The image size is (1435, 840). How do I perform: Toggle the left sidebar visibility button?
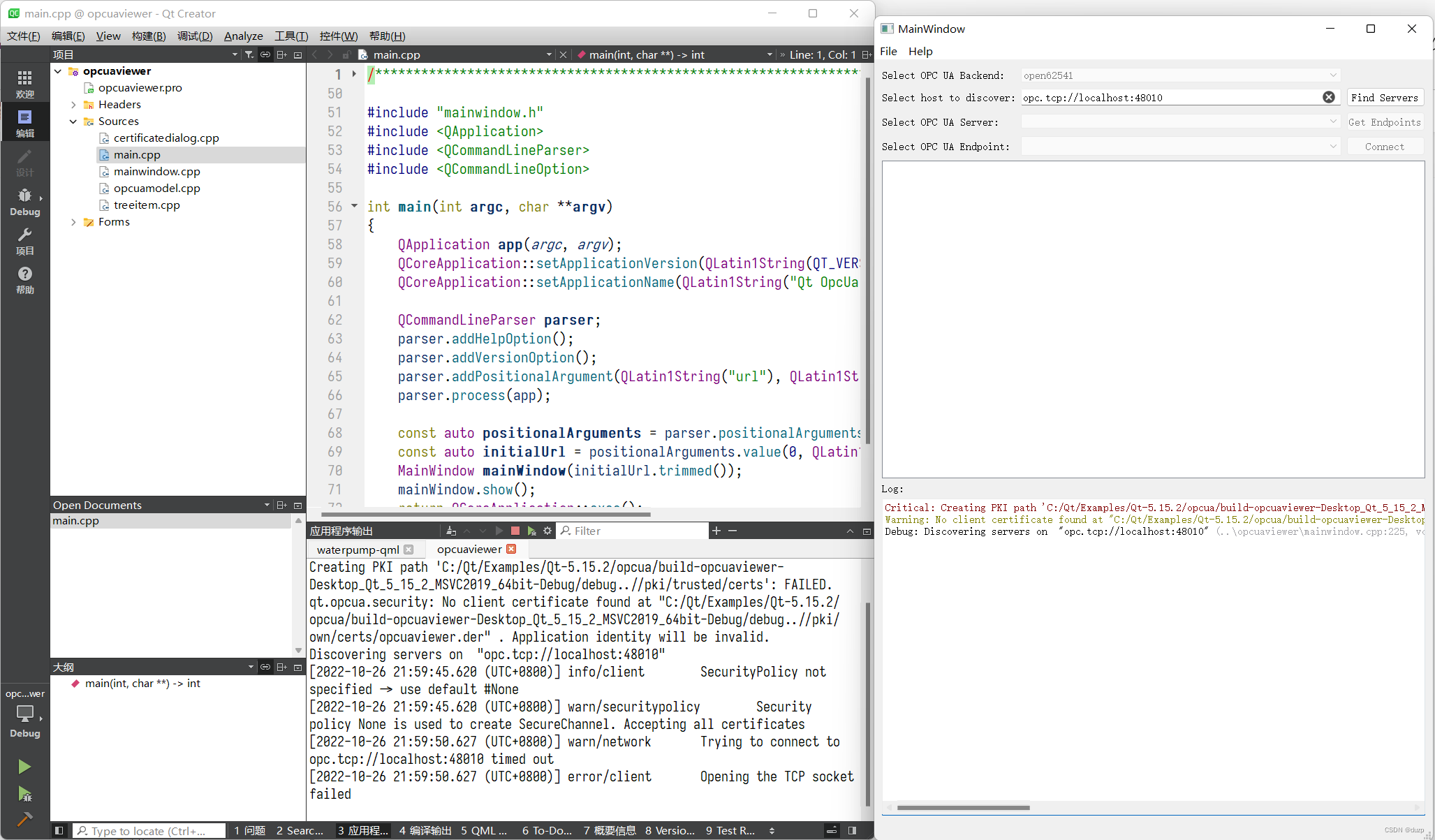pyautogui.click(x=59, y=830)
